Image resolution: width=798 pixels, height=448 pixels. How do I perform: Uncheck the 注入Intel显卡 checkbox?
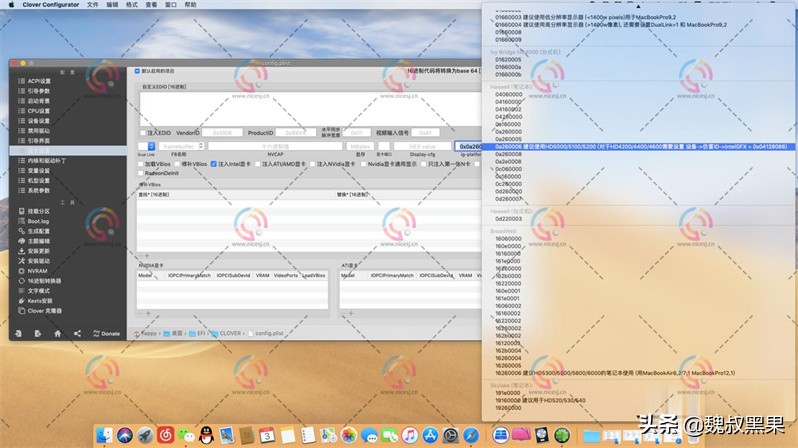pyautogui.click(x=214, y=164)
